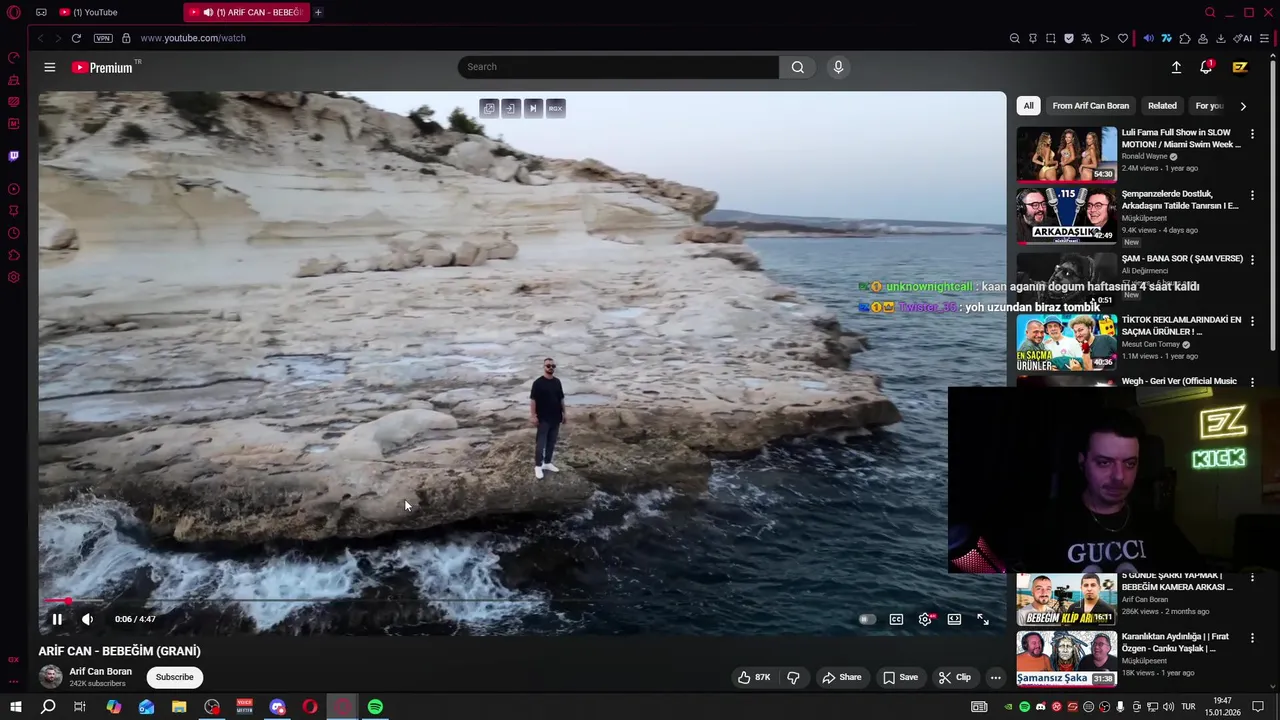Viewport: 1280px width, 720px height.
Task: Open options for Wegh - Geri Ver video
Action: (x=1252, y=382)
